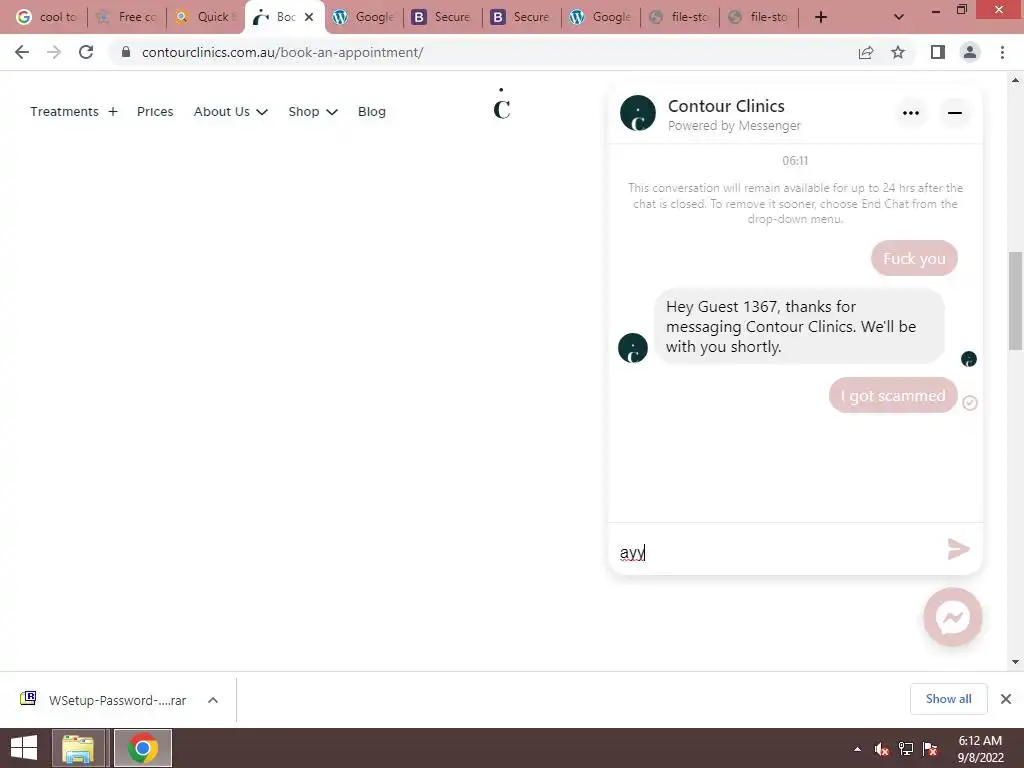This screenshot has height=768, width=1024.
Task: Send the typed chat message
Action: (958, 549)
